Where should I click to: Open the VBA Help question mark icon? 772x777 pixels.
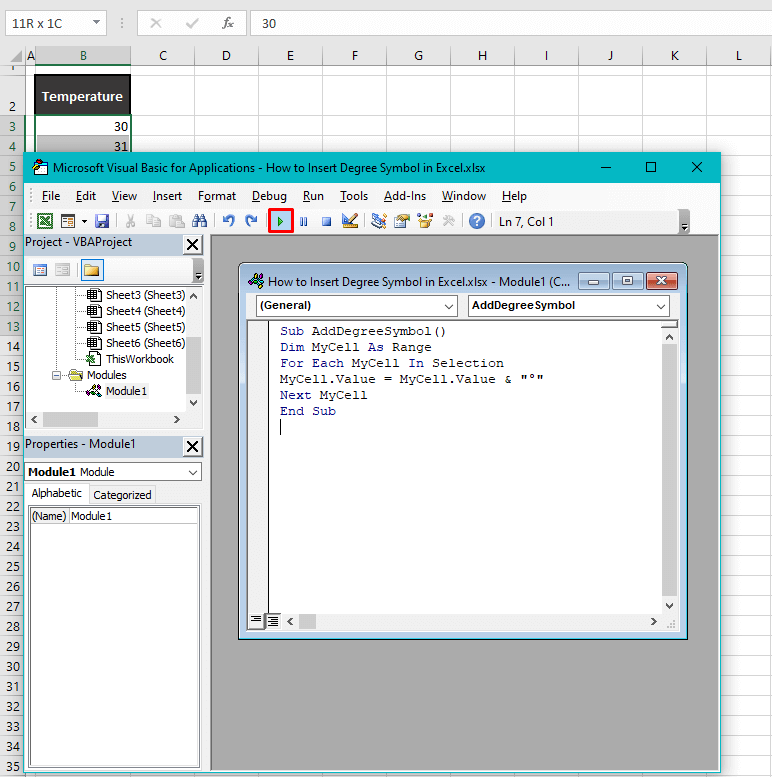tap(477, 221)
